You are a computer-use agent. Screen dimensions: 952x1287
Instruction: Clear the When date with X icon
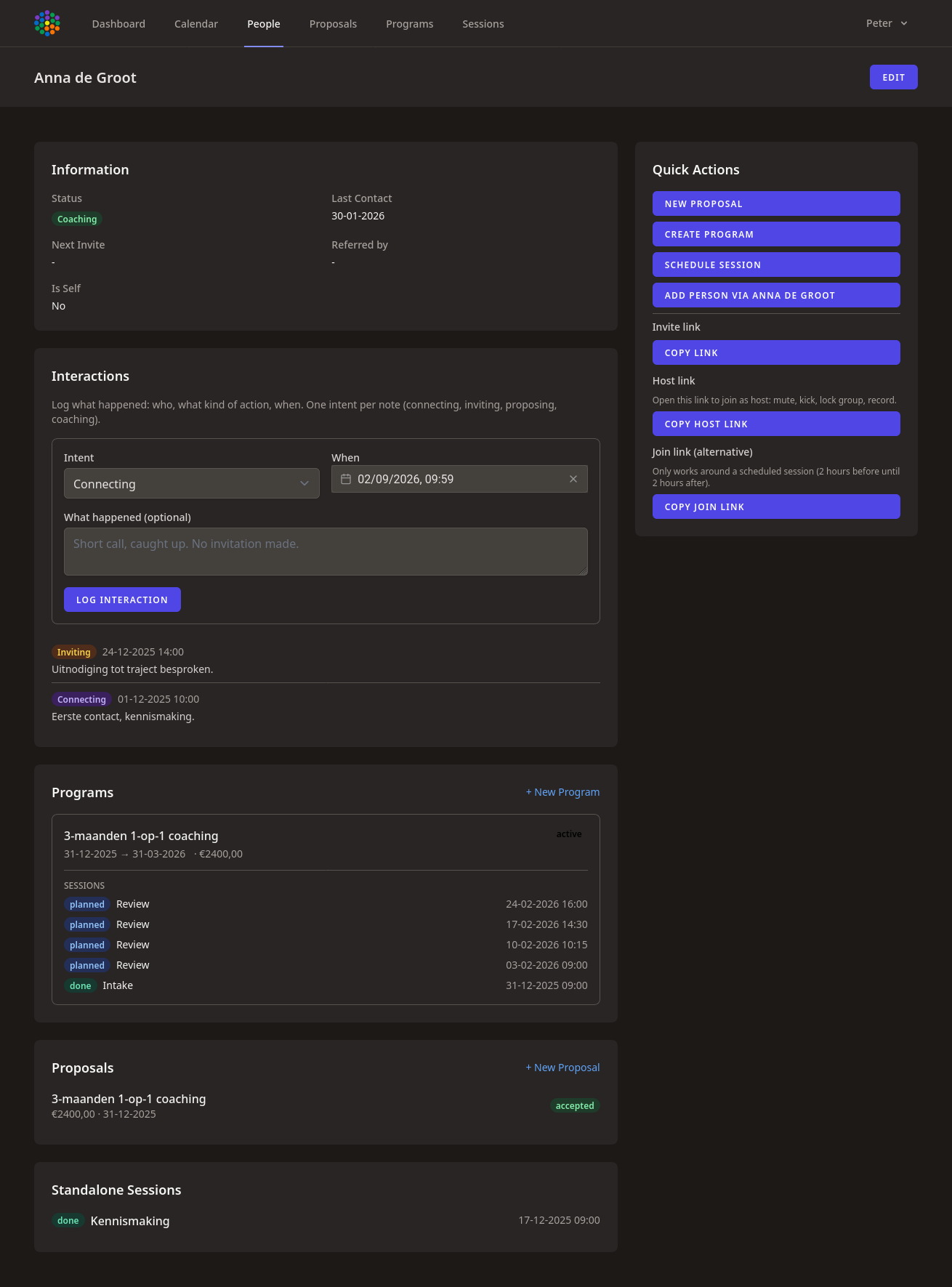tap(573, 479)
